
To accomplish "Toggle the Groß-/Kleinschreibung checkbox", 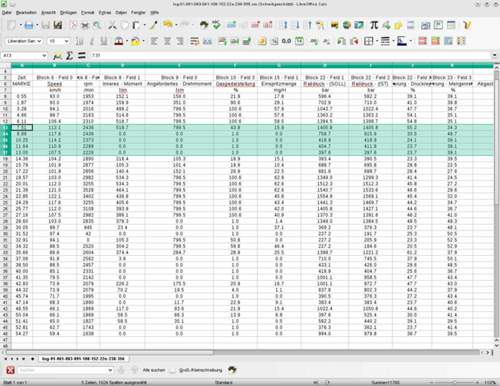I will (x=173, y=370).
